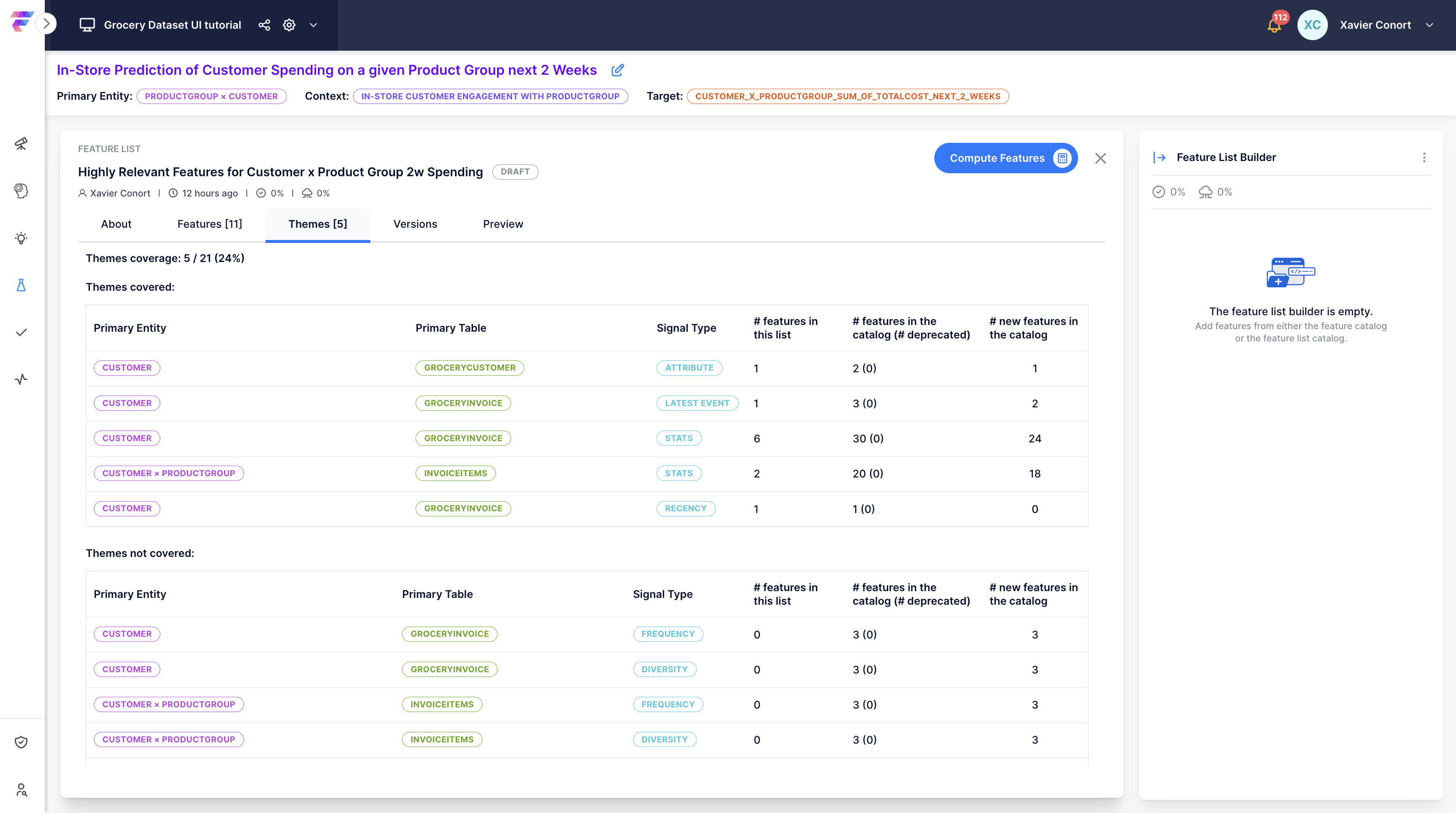
Task: Open the checkmark approve sidebar icon
Action: point(22,332)
